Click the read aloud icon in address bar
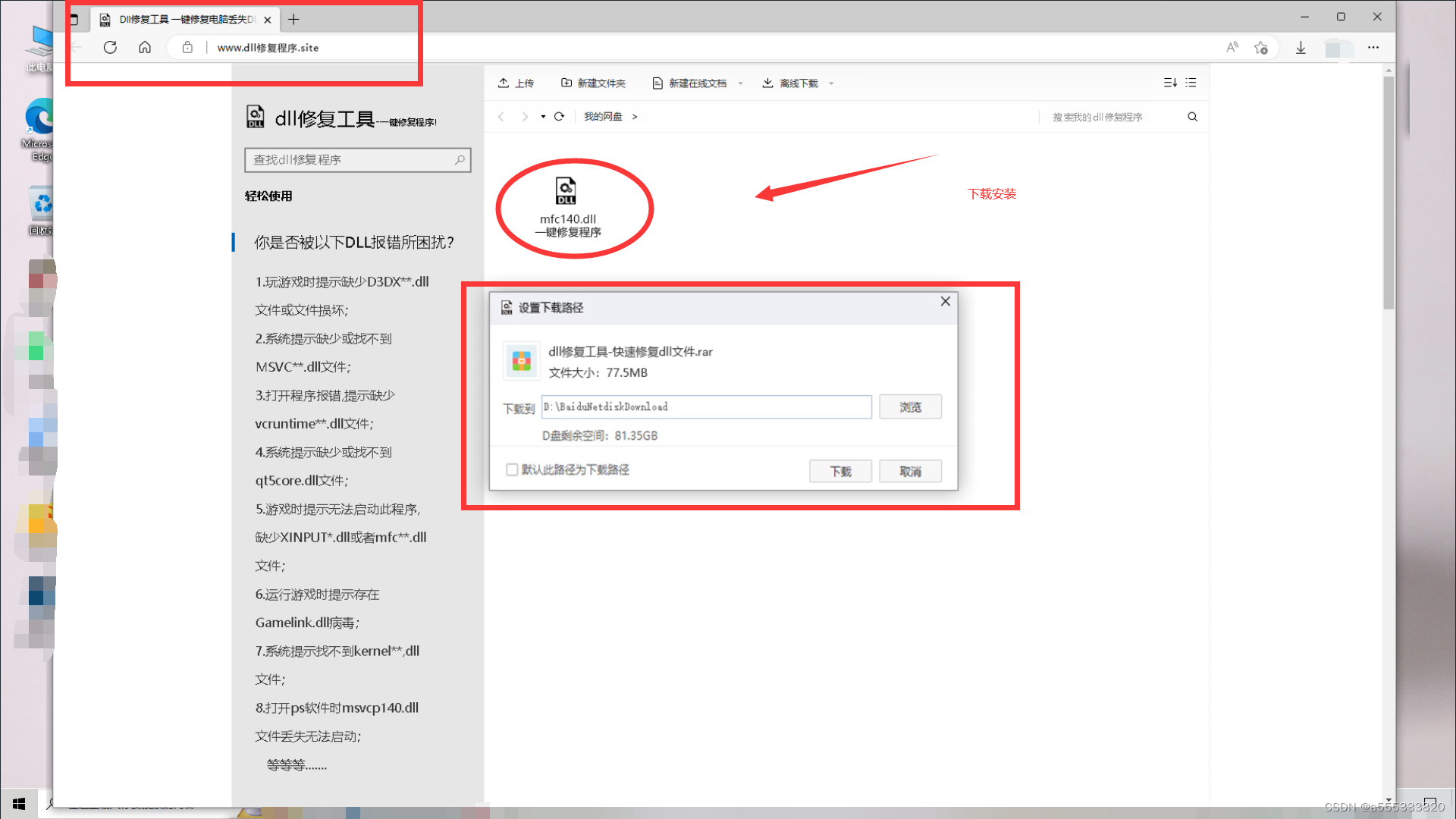 pyautogui.click(x=1232, y=47)
